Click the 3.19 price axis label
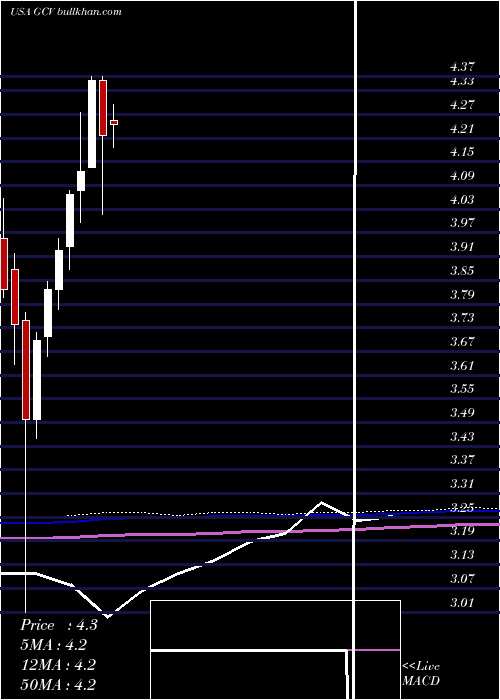The image size is (500, 700). 462,531
